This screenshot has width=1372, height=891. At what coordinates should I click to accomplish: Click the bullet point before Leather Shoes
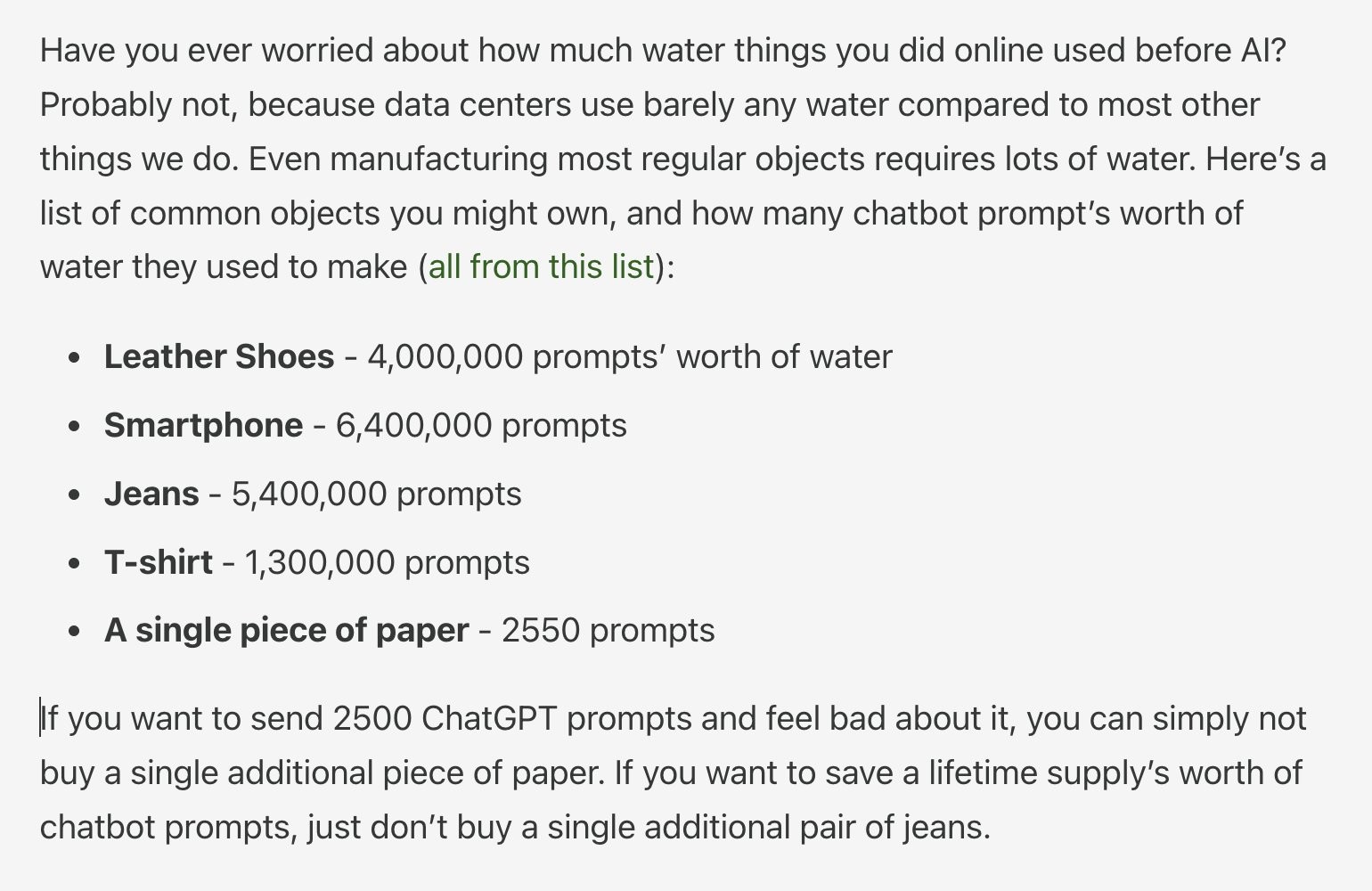tap(74, 358)
